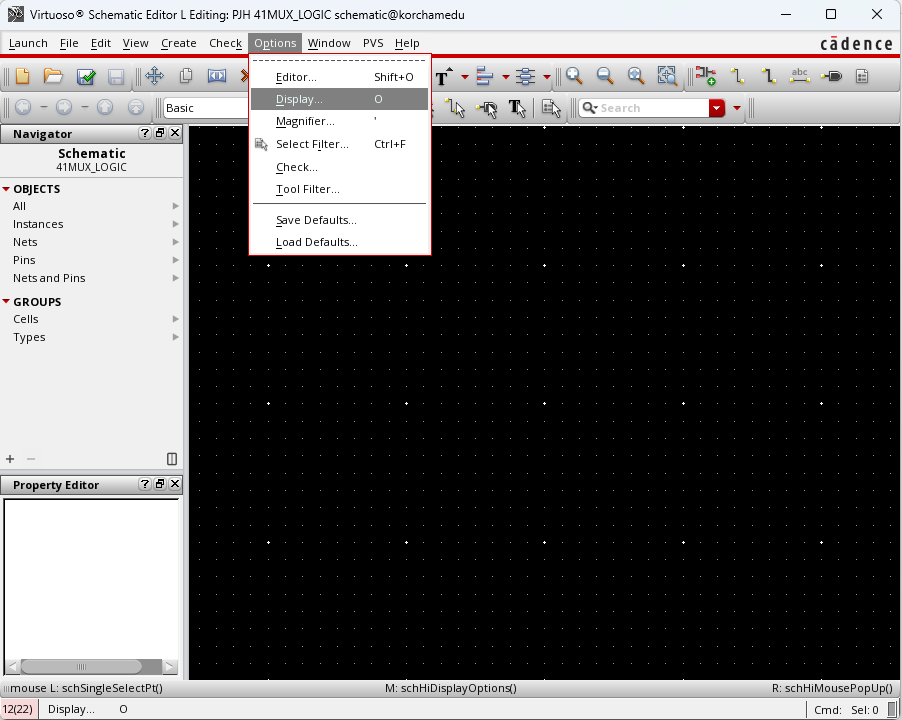The width and height of the screenshot is (902, 720).
Task: Click the Distribute objects toolbar icon
Action: pyautogui.click(x=525, y=76)
